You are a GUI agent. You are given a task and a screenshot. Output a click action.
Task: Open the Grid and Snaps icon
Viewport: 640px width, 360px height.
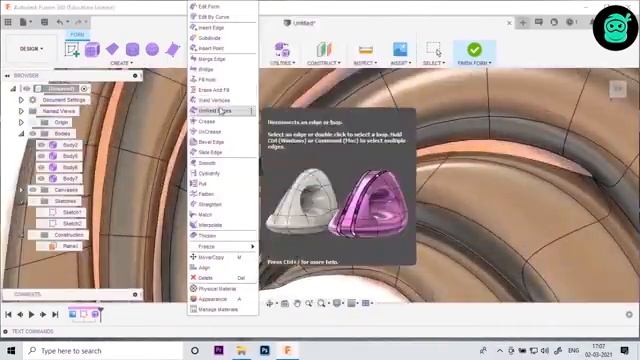click(x=351, y=303)
